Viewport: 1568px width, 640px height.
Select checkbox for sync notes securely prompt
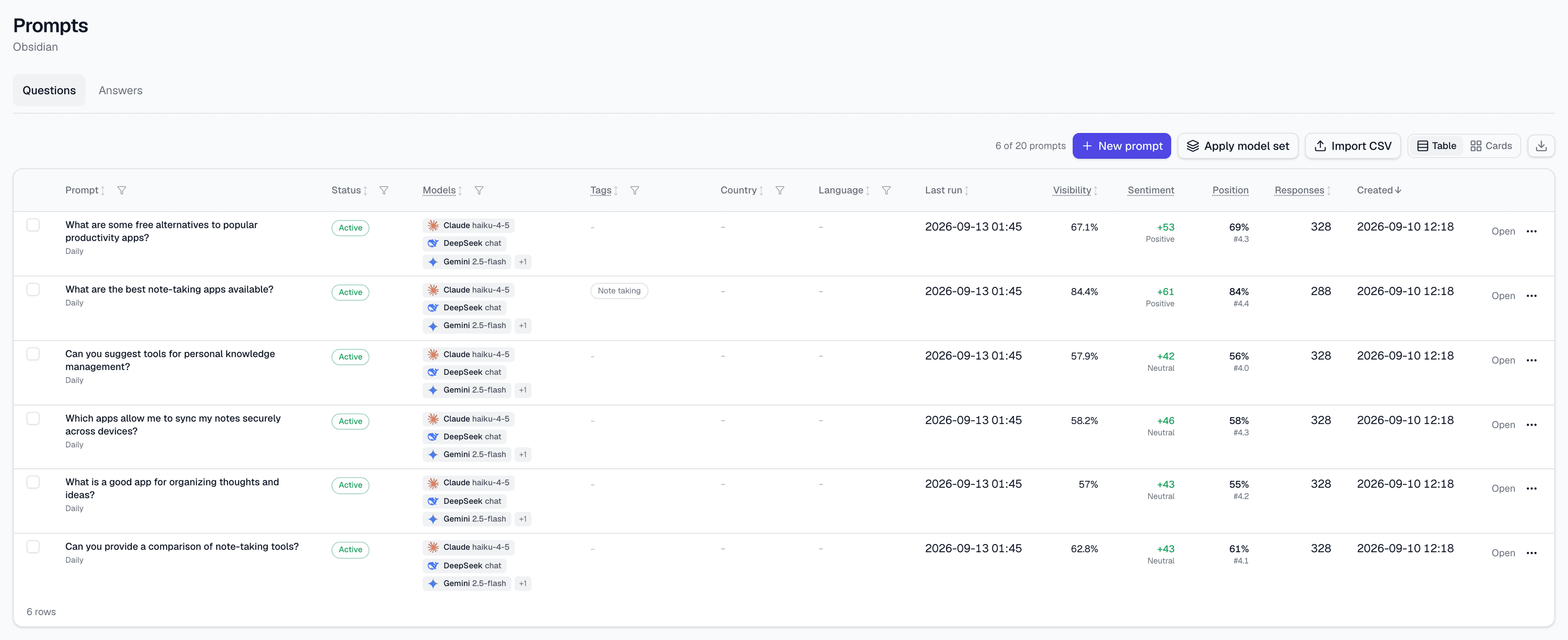(33, 418)
